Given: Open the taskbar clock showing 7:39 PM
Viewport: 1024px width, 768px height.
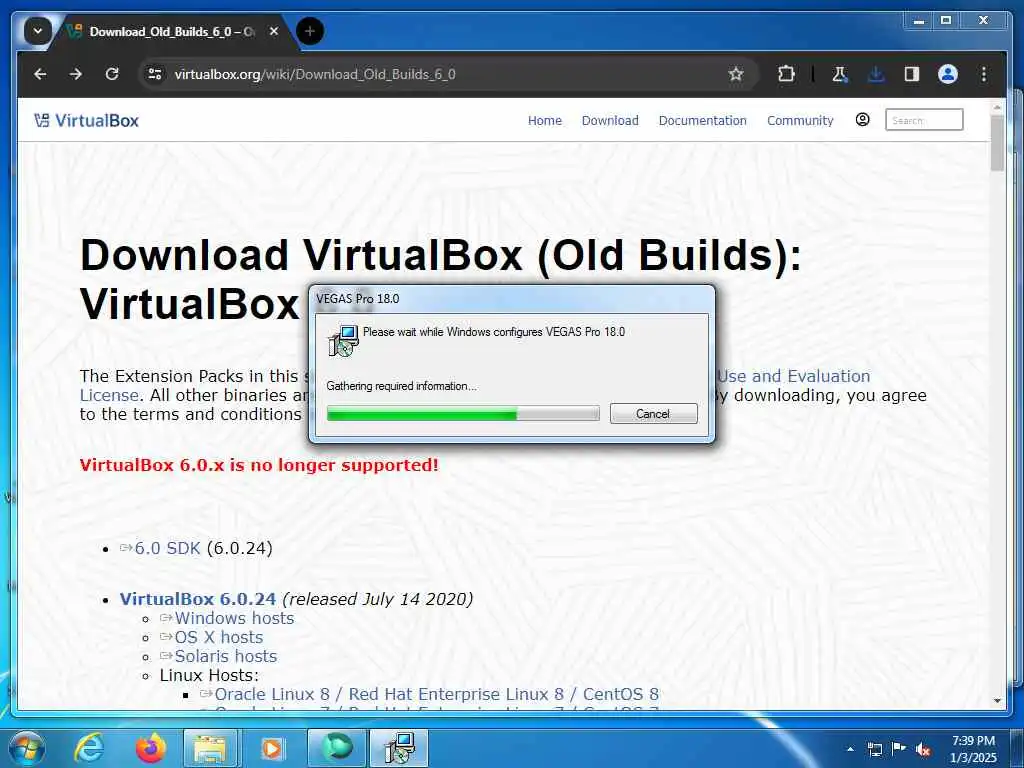Looking at the screenshot, I should click(973, 749).
